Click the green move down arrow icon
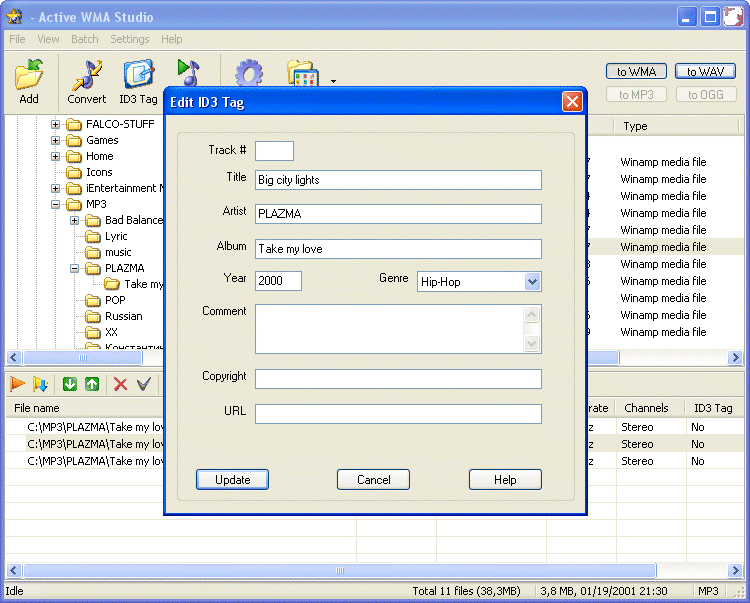 point(70,384)
